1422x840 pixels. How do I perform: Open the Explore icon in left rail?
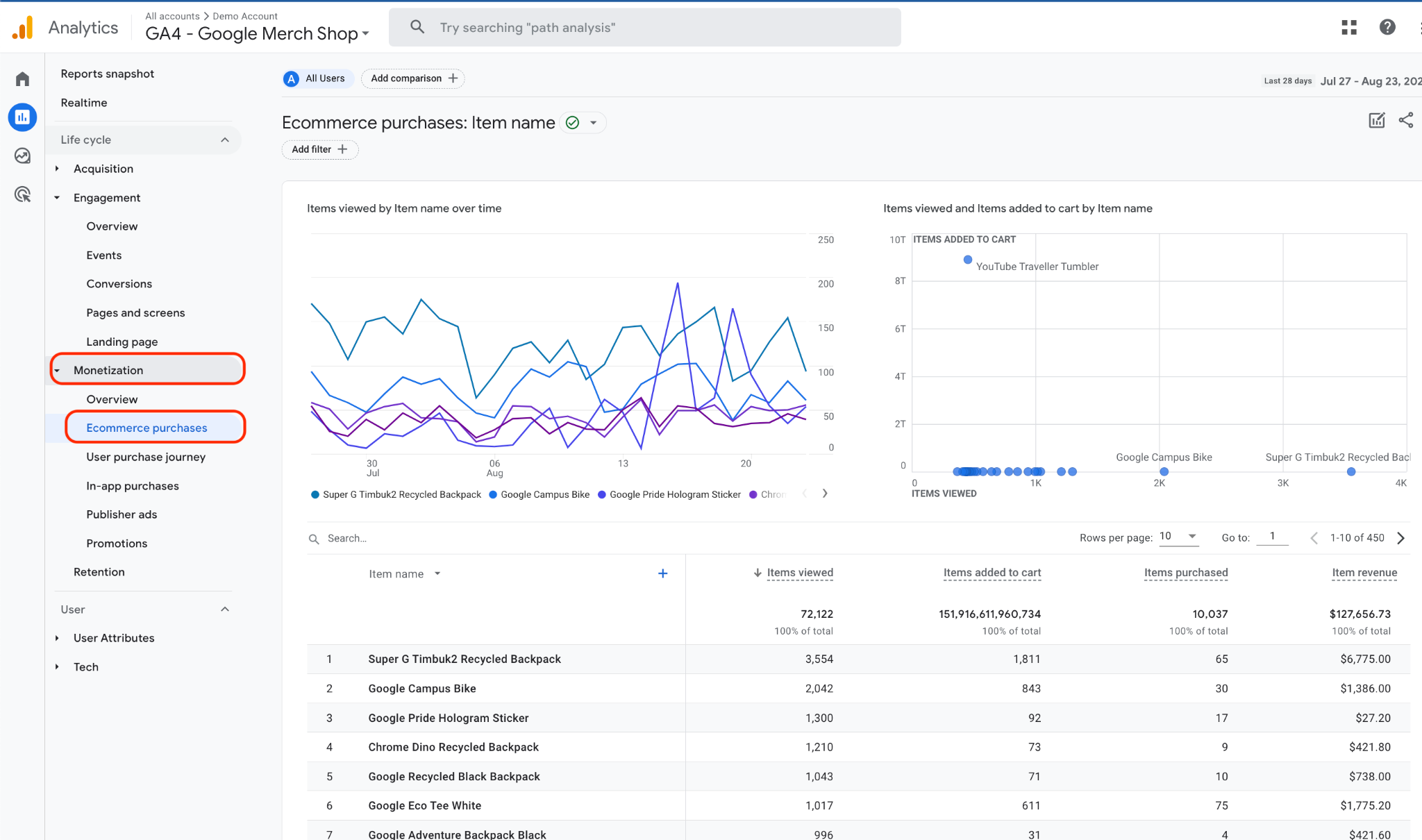tap(22, 156)
